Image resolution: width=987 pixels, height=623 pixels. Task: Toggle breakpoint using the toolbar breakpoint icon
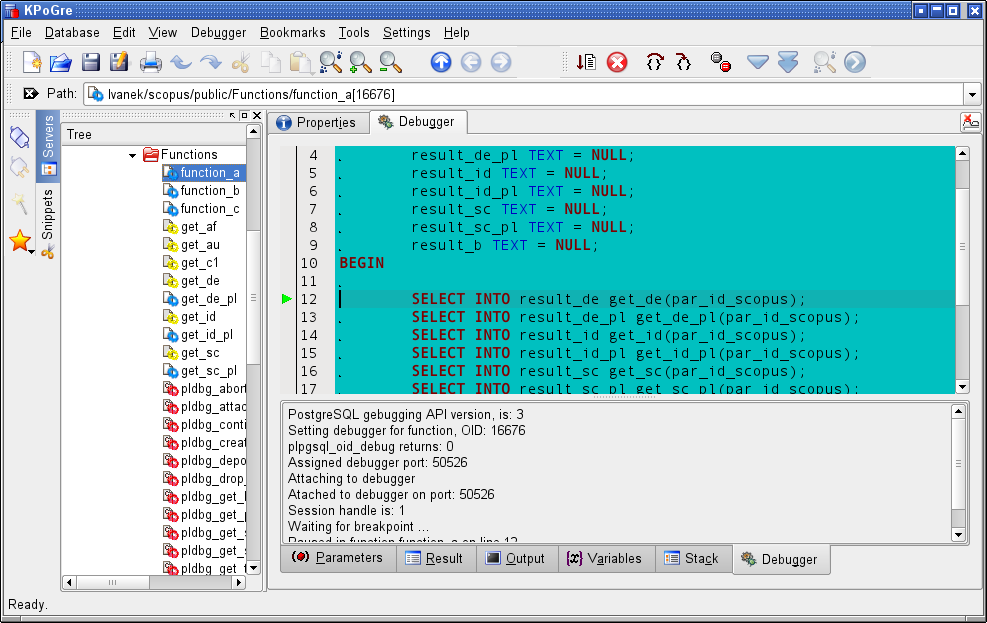click(x=720, y=62)
